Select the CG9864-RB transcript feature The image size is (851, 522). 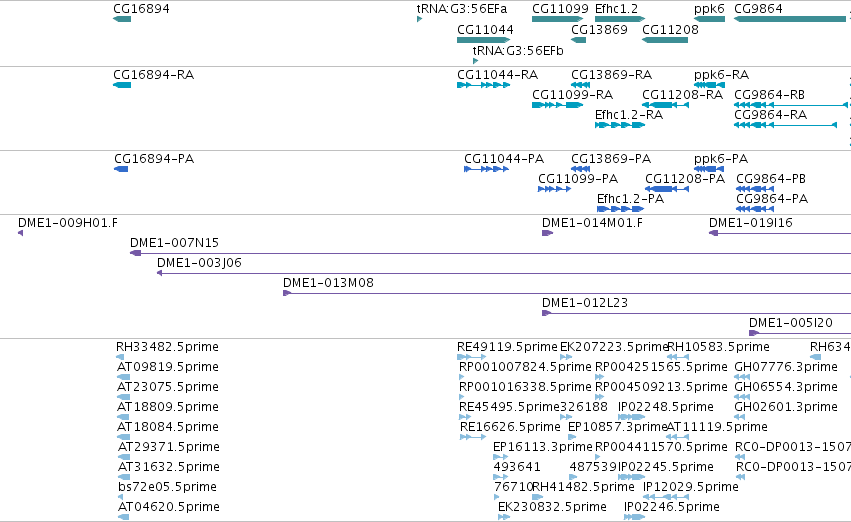pos(791,105)
